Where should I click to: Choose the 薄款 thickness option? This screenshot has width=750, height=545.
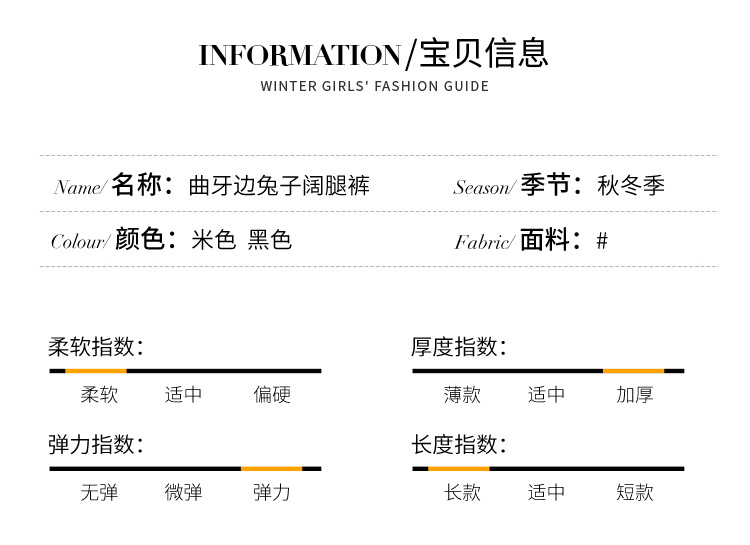tap(462, 395)
